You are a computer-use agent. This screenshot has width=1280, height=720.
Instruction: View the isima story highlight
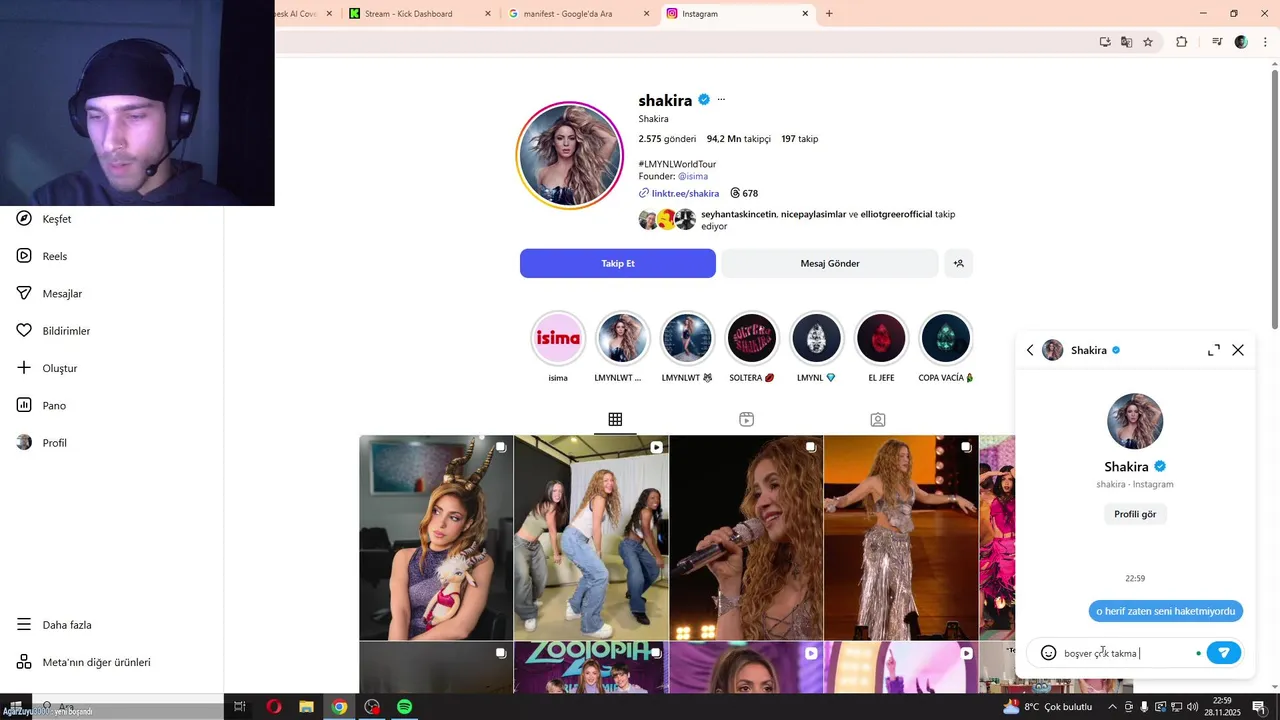pyautogui.click(x=558, y=339)
